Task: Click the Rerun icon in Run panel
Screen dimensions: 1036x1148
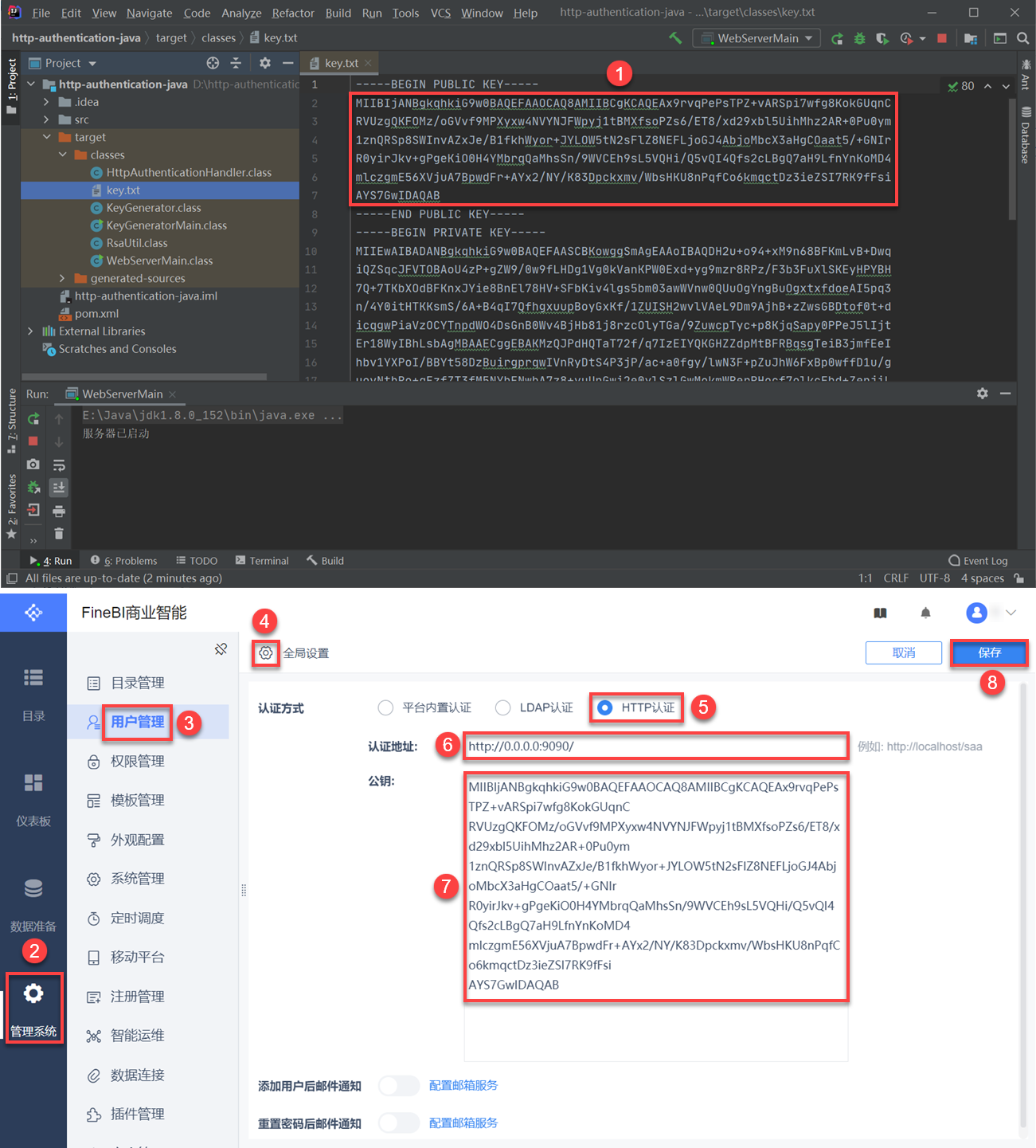Action: coord(33,418)
